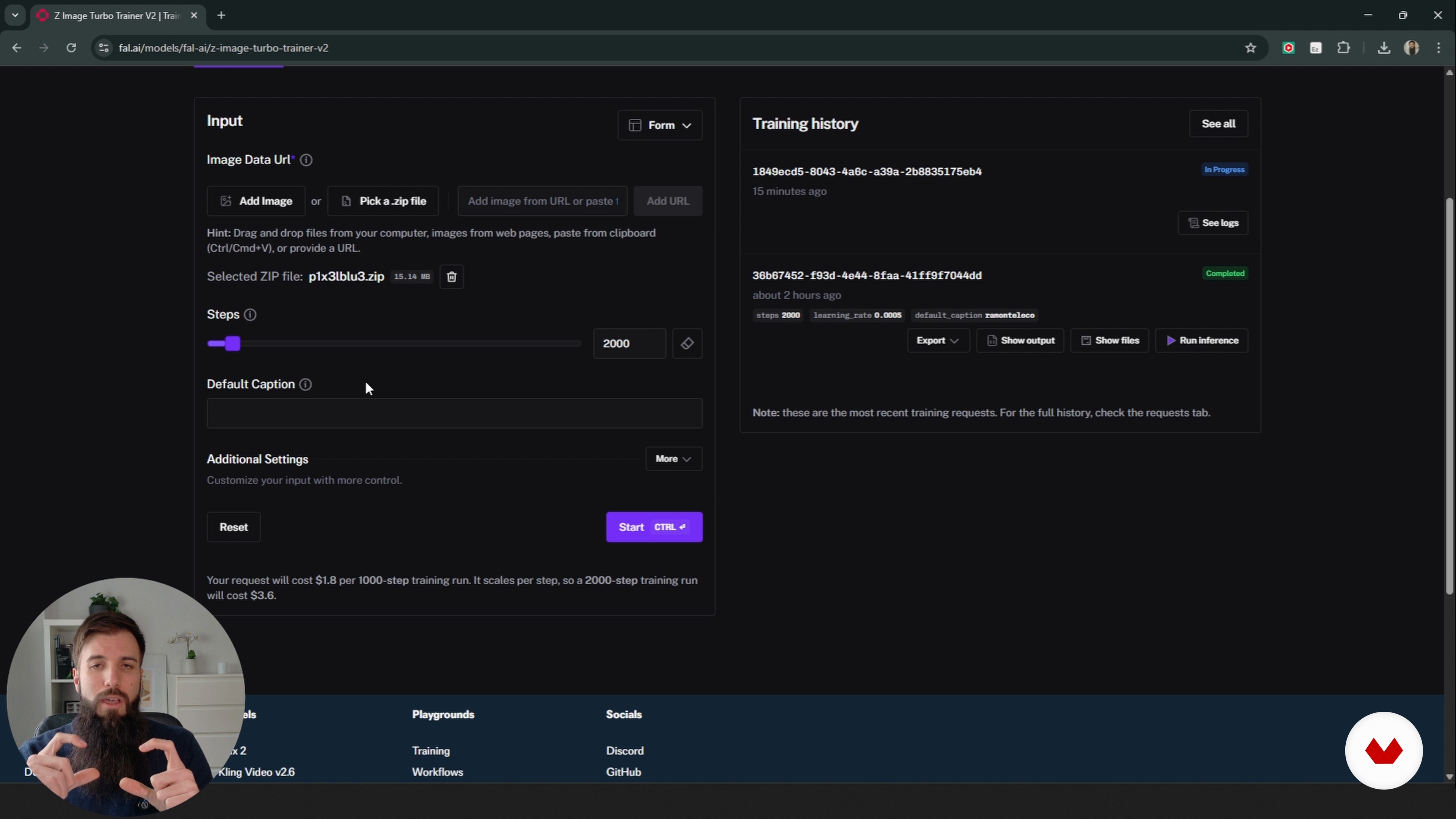Select the Z Image Turbo Trainer V2 tab
1456x819 pixels.
[117, 15]
